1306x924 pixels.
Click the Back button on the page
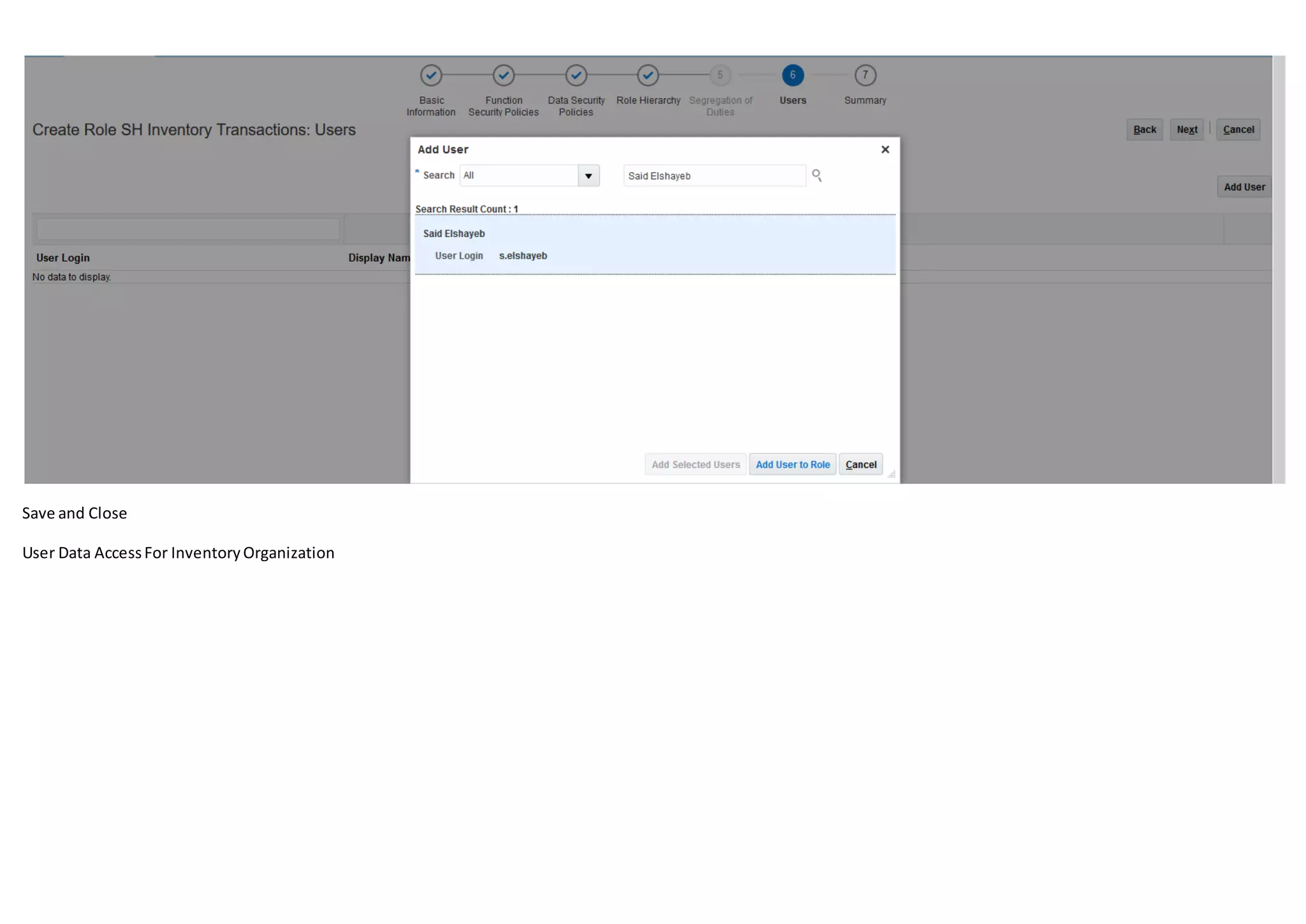(1145, 129)
